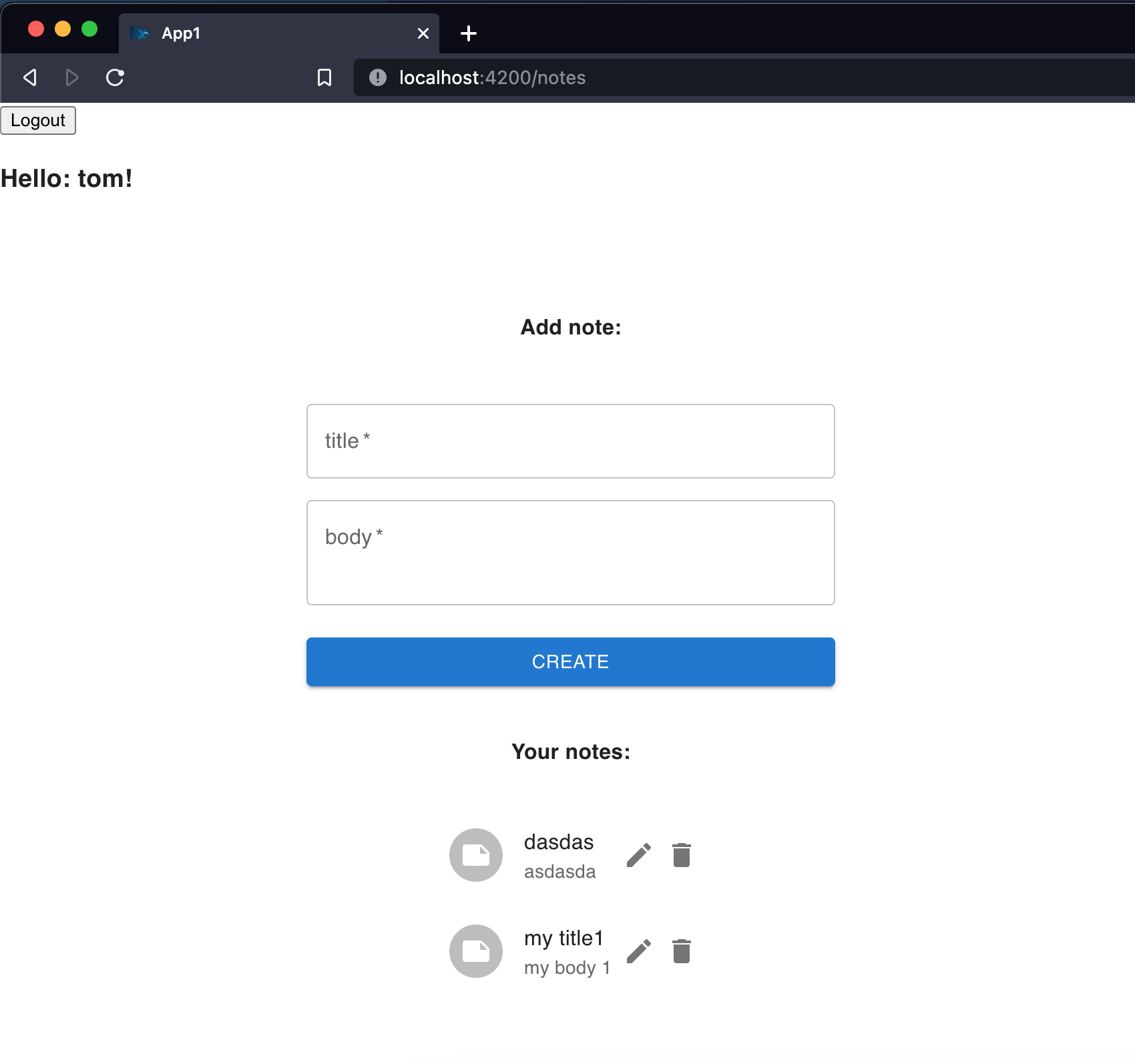The image size is (1135, 1064).
Task: Delete the my title1 note
Action: pos(682,951)
